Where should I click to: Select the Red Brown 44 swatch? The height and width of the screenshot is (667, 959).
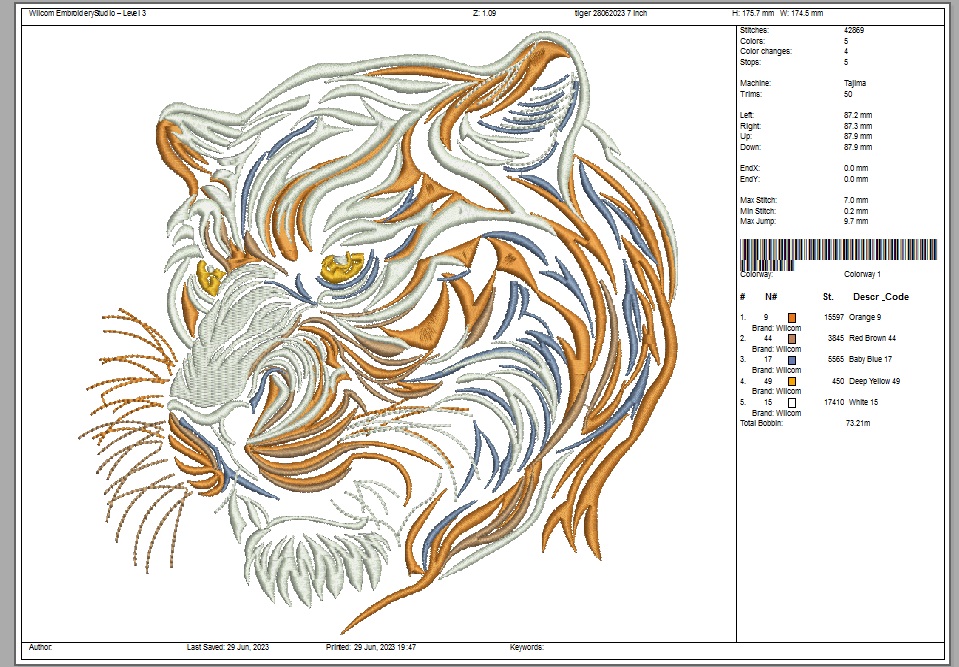(792, 338)
